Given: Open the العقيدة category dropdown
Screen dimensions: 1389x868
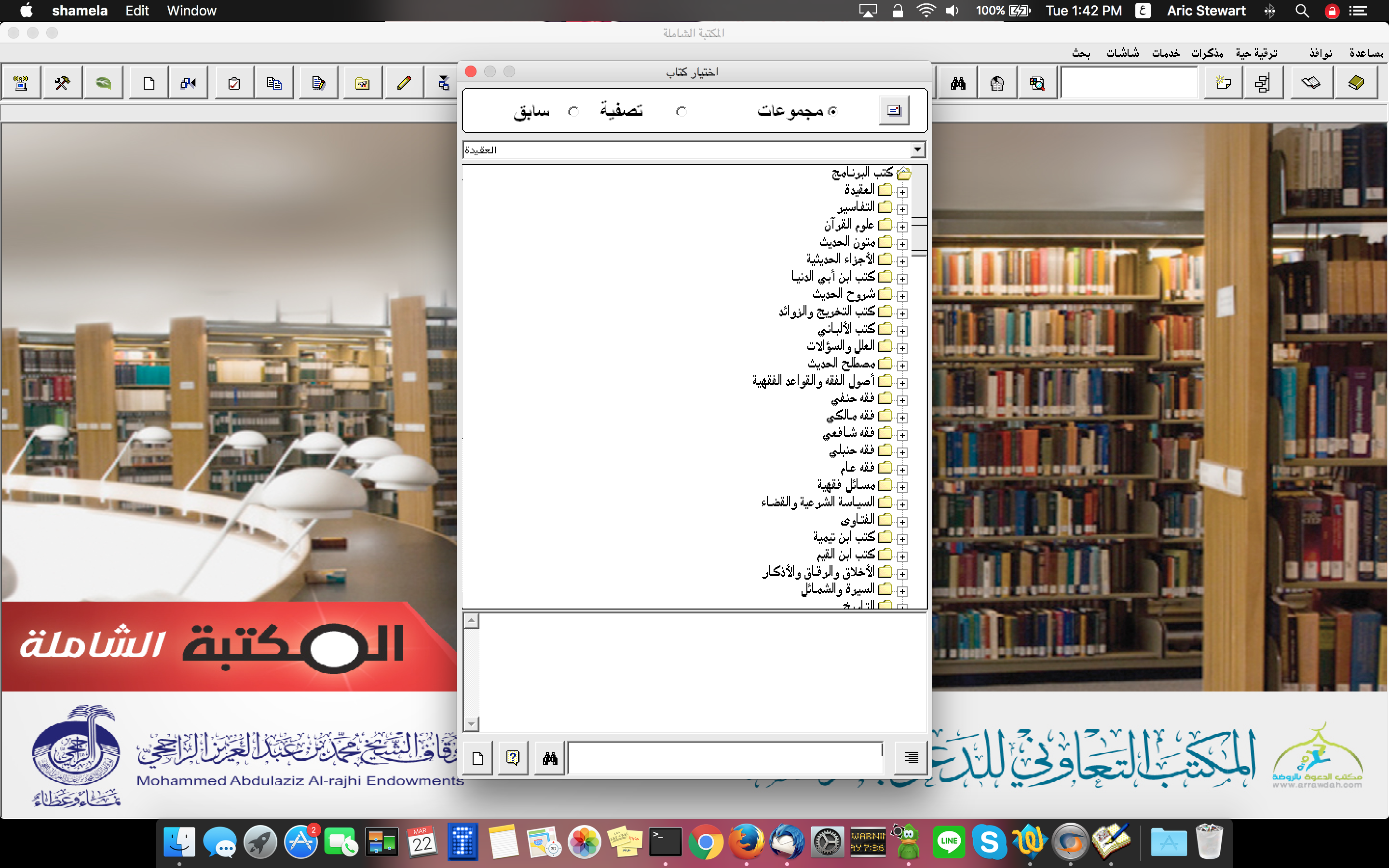Looking at the screenshot, I should [x=917, y=149].
